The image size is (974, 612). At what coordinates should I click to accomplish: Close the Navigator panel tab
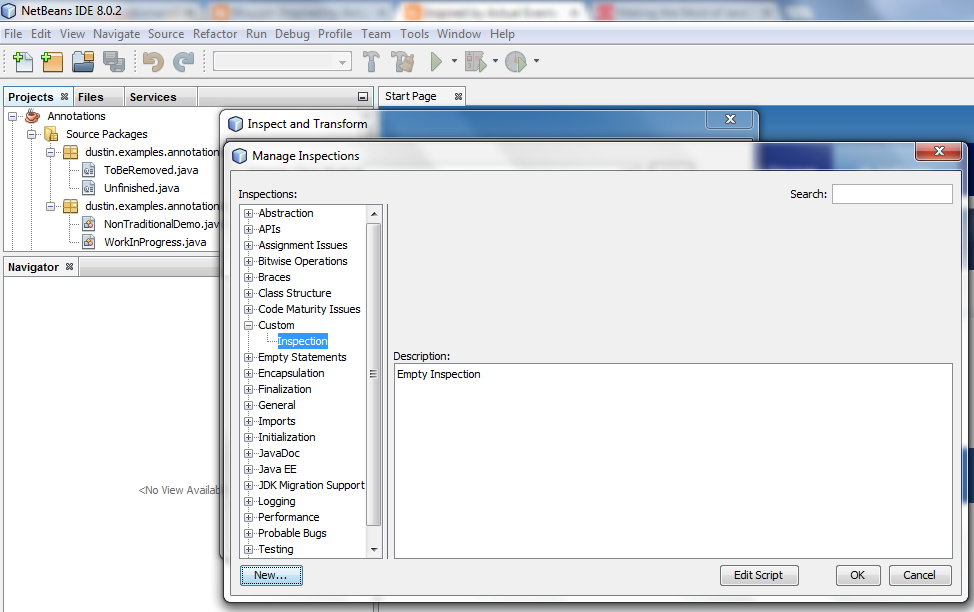coord(70,267)
